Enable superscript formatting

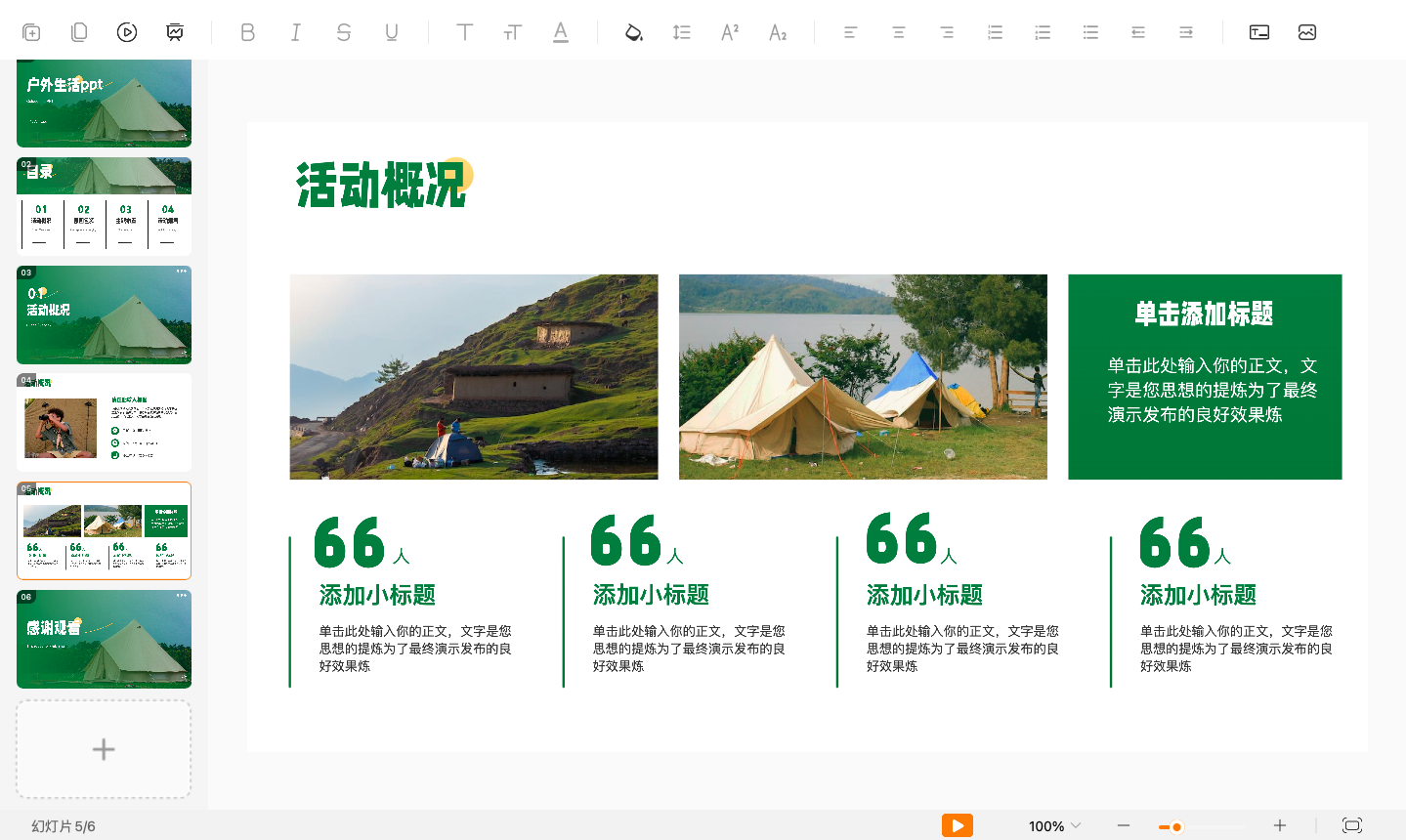pos(729,31)
